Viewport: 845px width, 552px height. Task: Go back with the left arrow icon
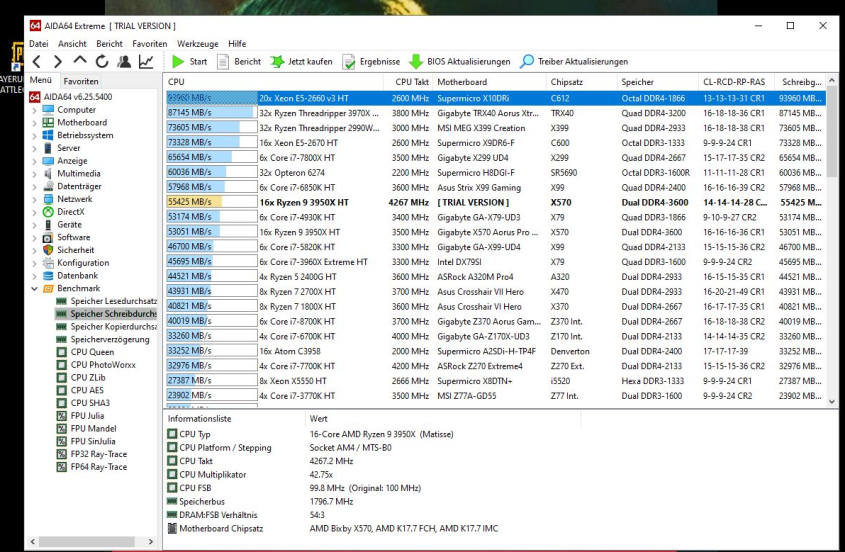pos(37,61)
